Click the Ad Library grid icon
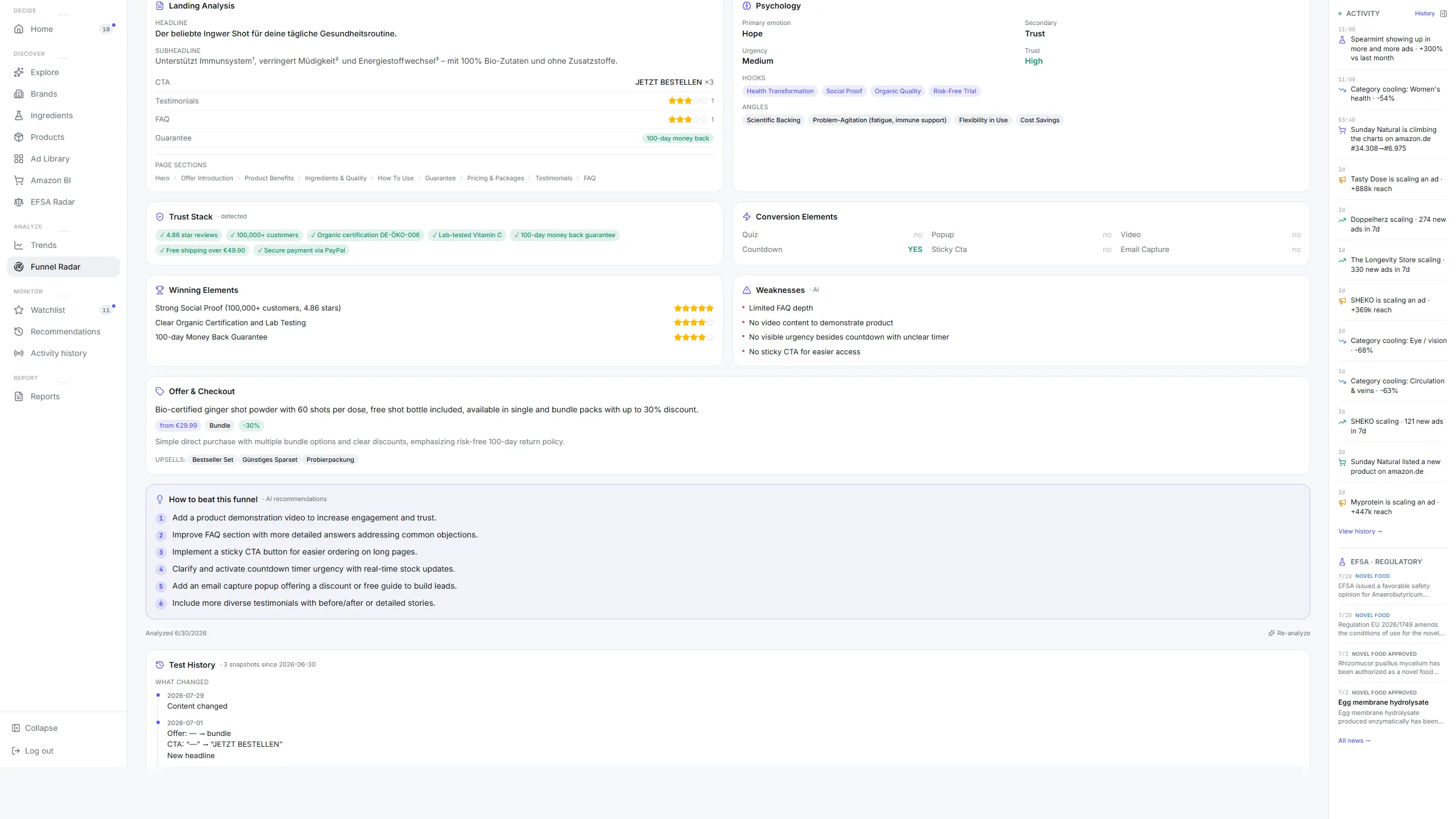 [19, 159]
